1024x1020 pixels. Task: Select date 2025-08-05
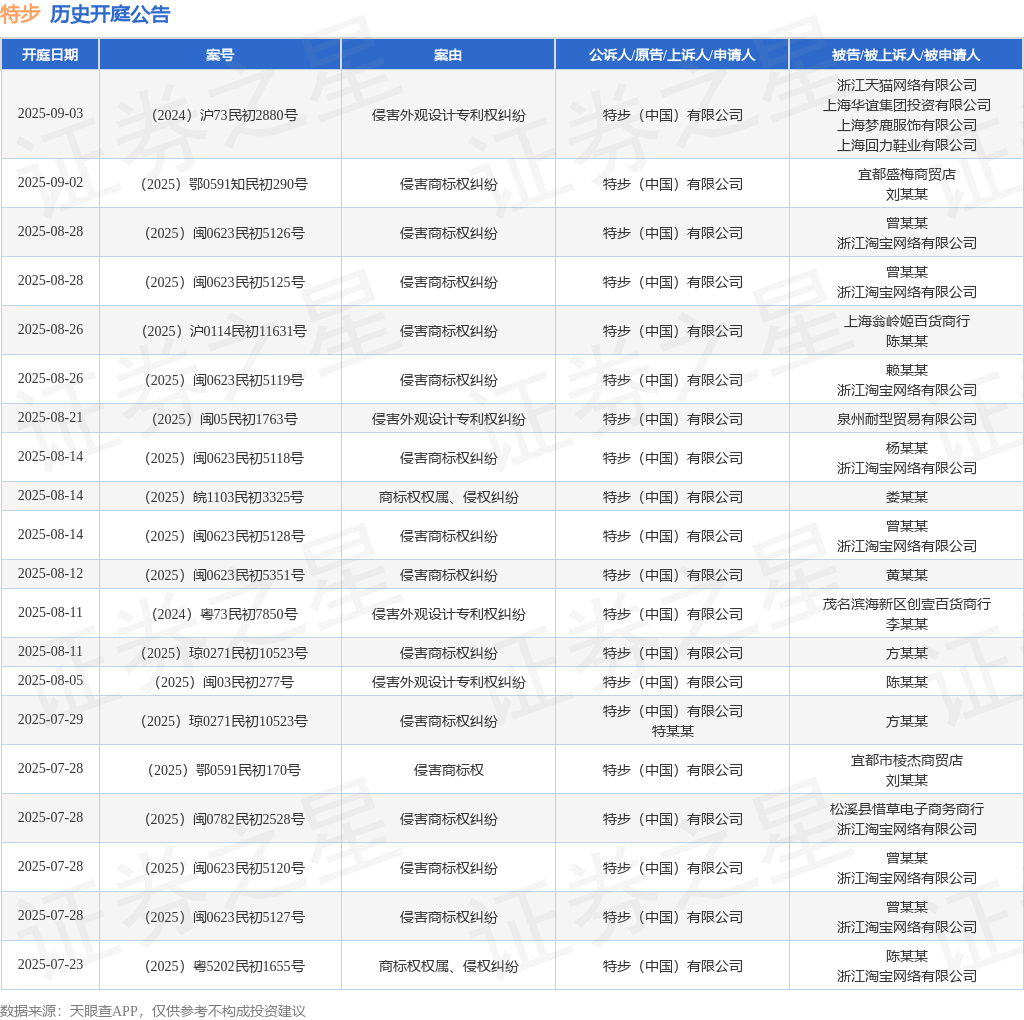(x=50, y=680)
